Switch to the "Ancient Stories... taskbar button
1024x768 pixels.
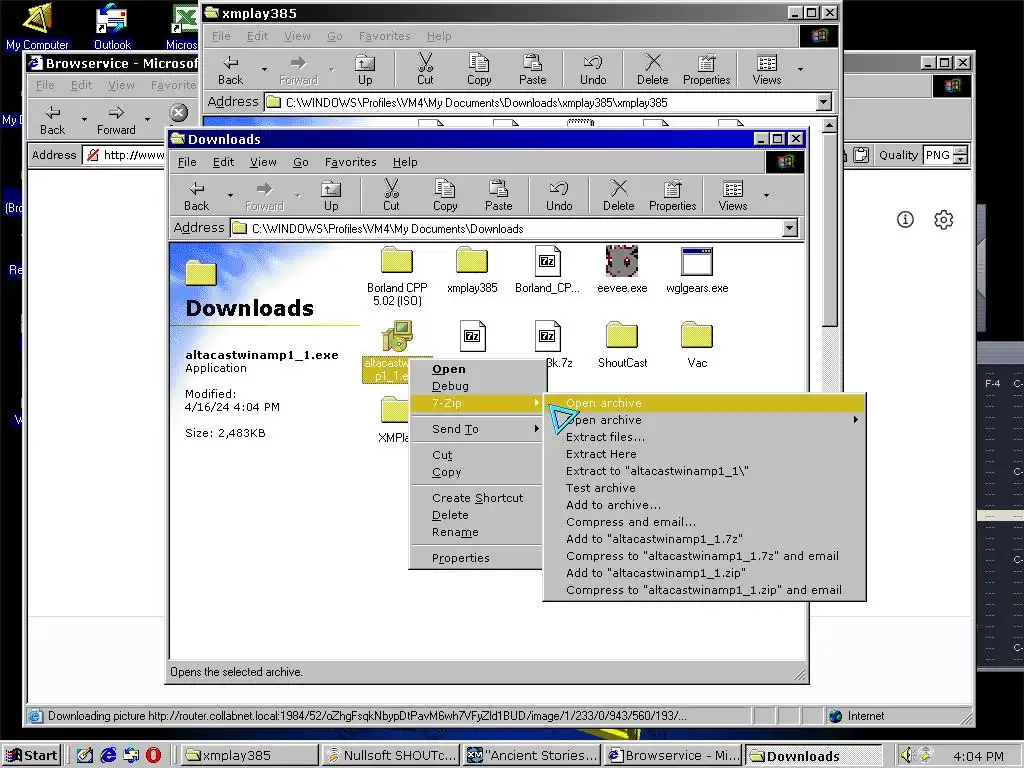pyautogui.click(x=532, y=756)
